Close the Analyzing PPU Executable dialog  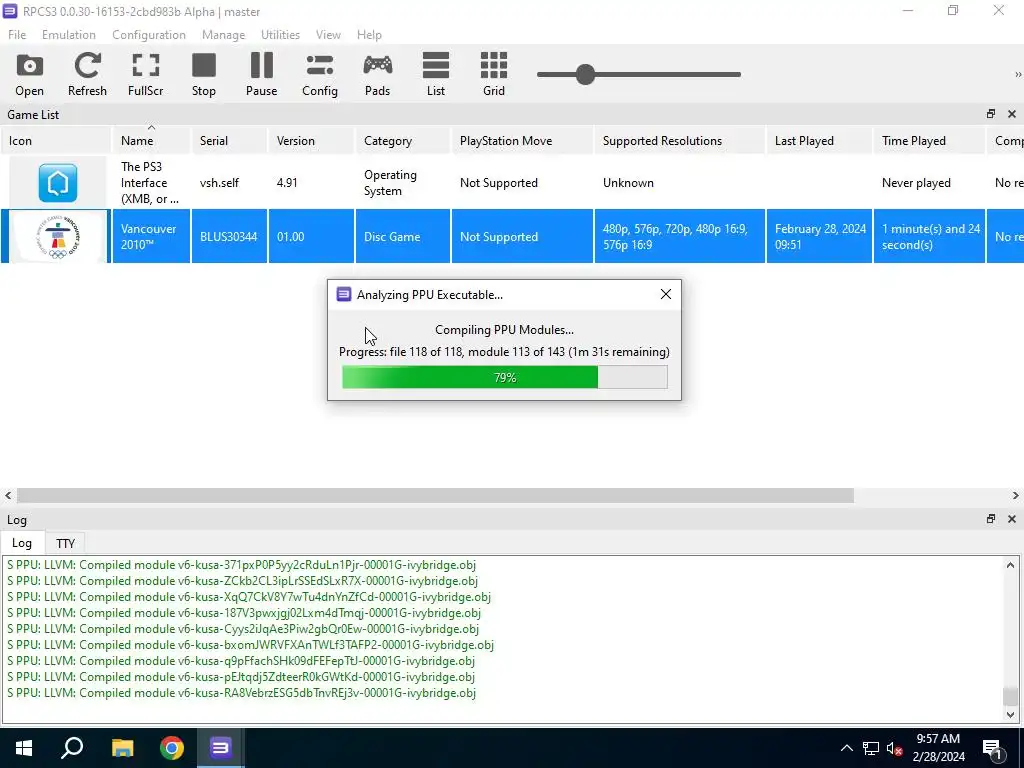[665, 295]
